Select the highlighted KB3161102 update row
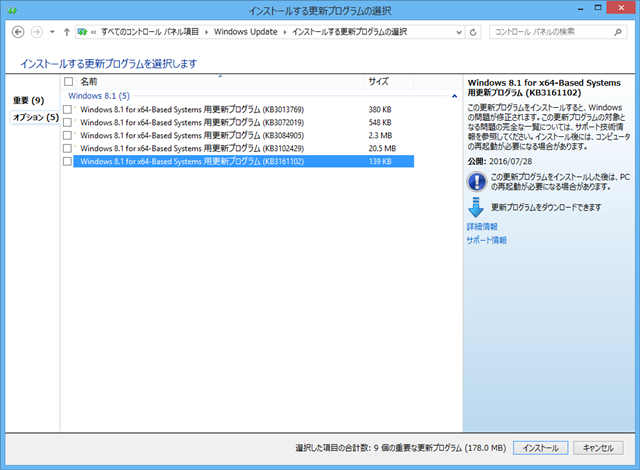 pyautogui.click(x=244, y=161)
